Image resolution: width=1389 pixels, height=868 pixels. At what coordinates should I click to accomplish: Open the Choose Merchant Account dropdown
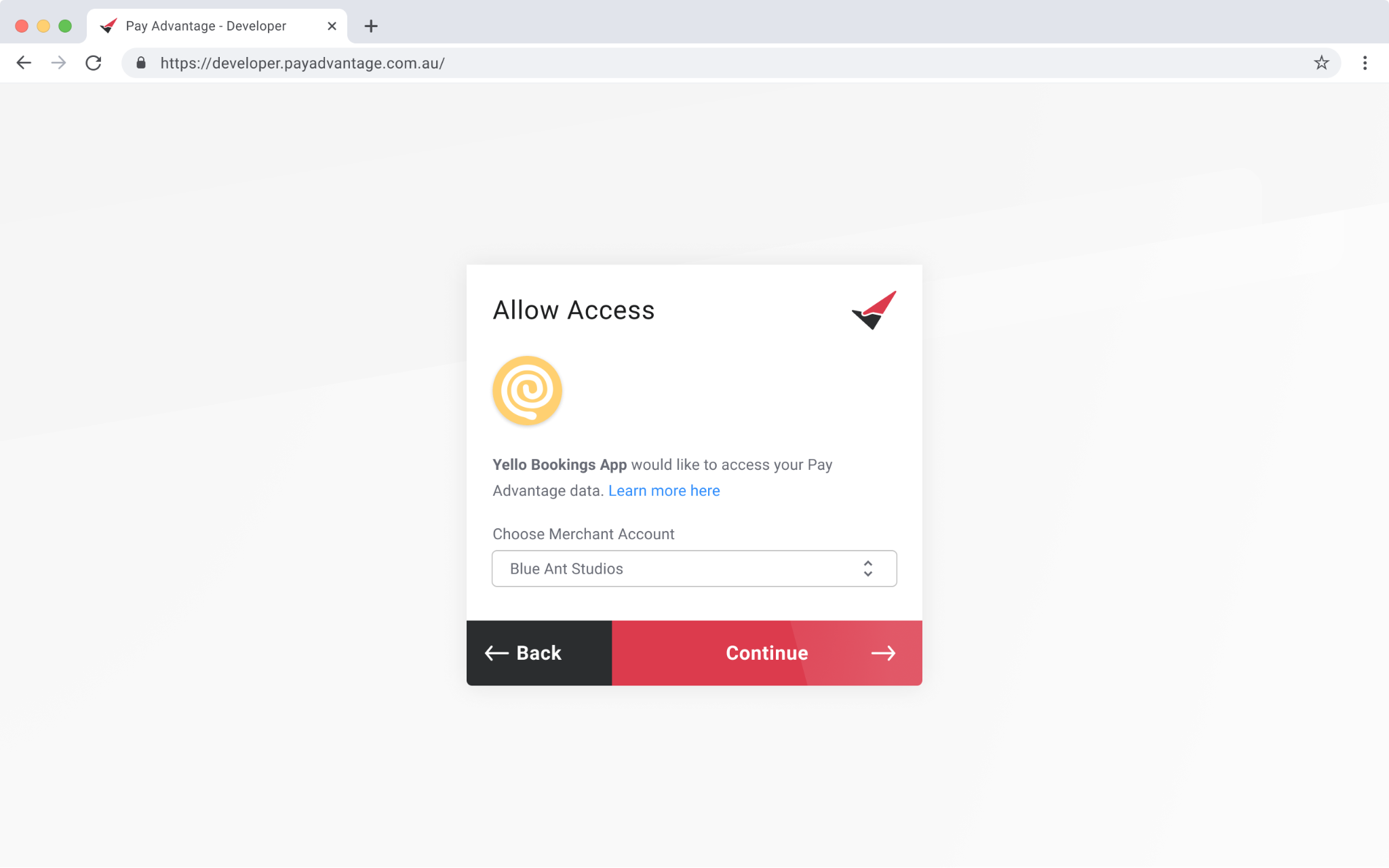(685, 568)
